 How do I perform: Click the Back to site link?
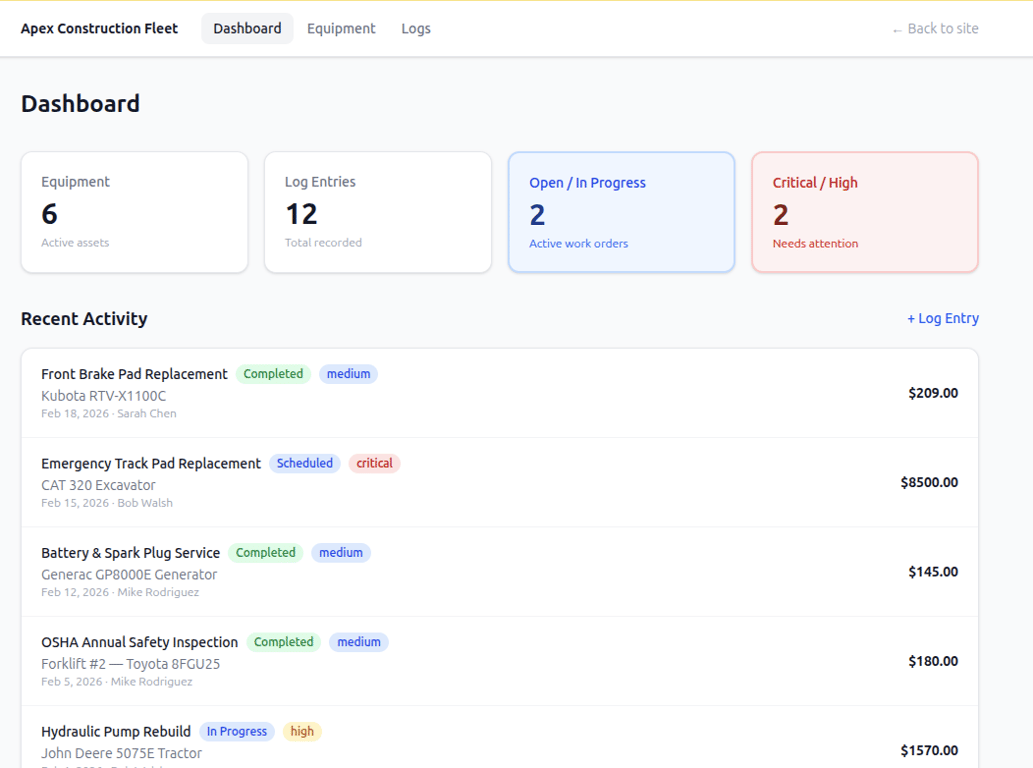click(x=935, y=29)
